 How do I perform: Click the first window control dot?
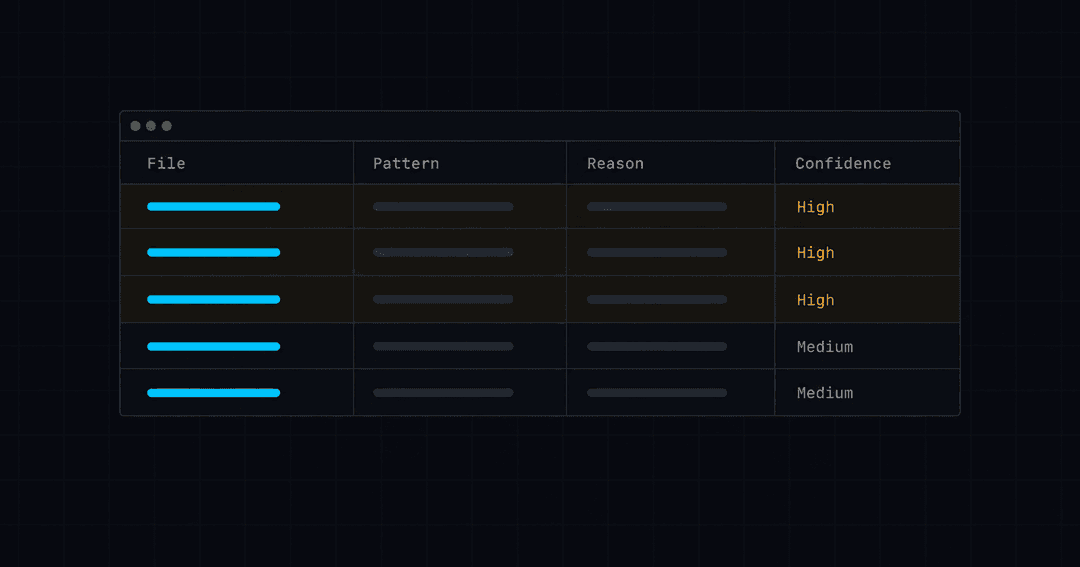click(x=135, y=126)
